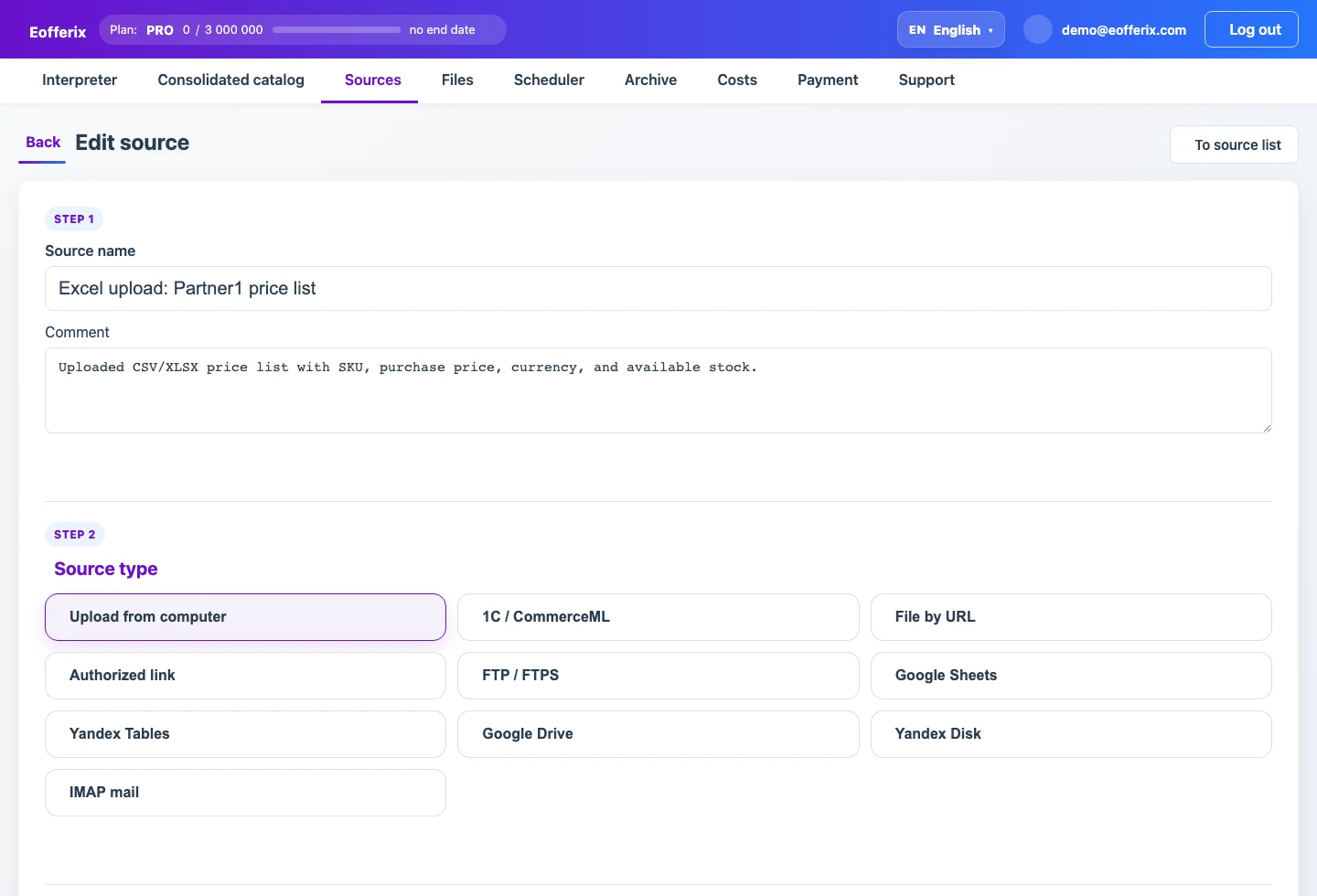Select Authorized link source type
Viewport: 1317px width, 896px height.
pyautogui.click(x=245, y=676)
